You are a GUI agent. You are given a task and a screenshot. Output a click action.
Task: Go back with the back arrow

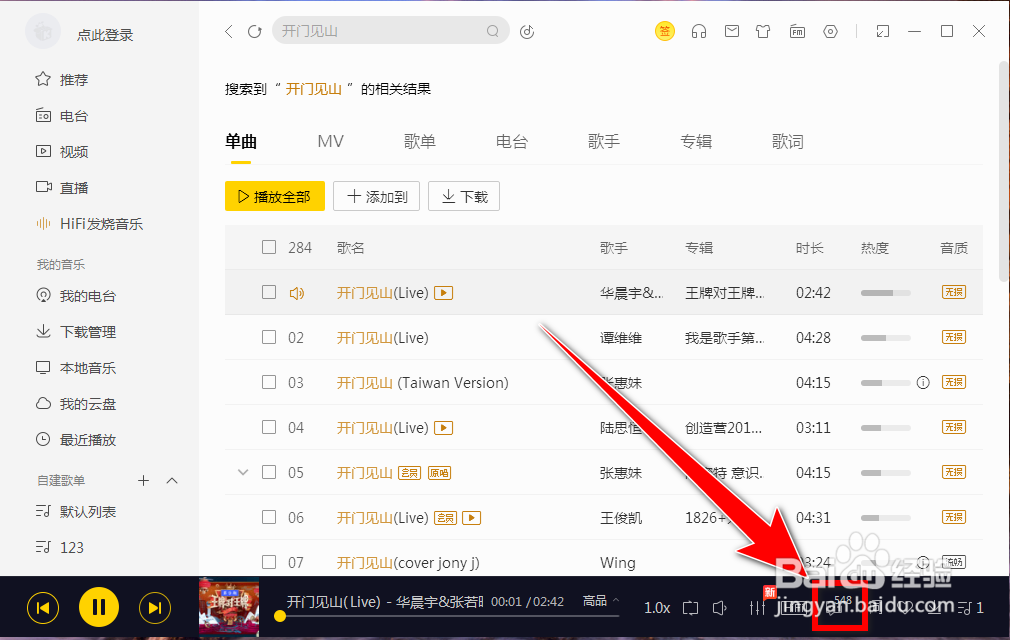[x=229, y=32]
